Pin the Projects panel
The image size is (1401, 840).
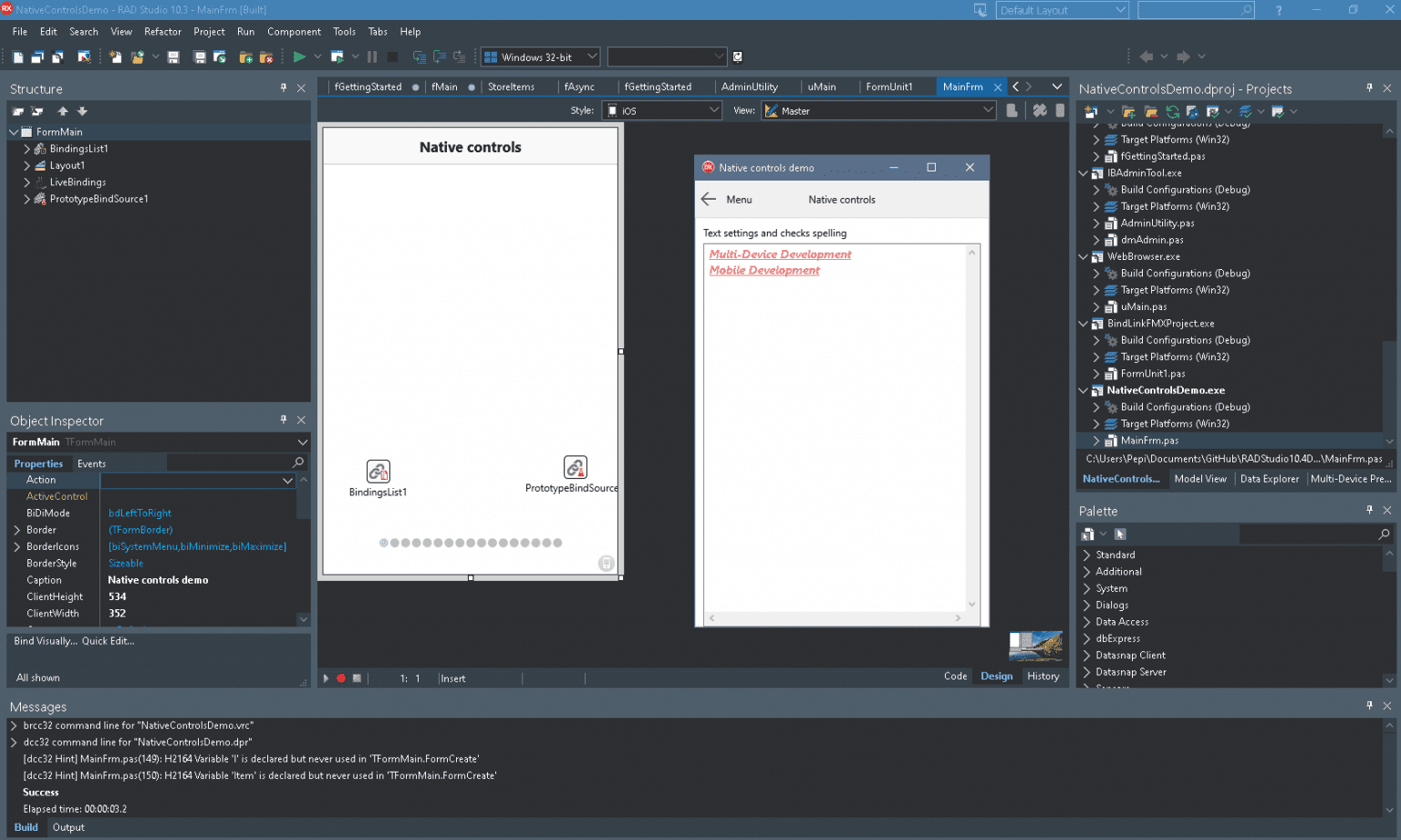point(1369,88)
